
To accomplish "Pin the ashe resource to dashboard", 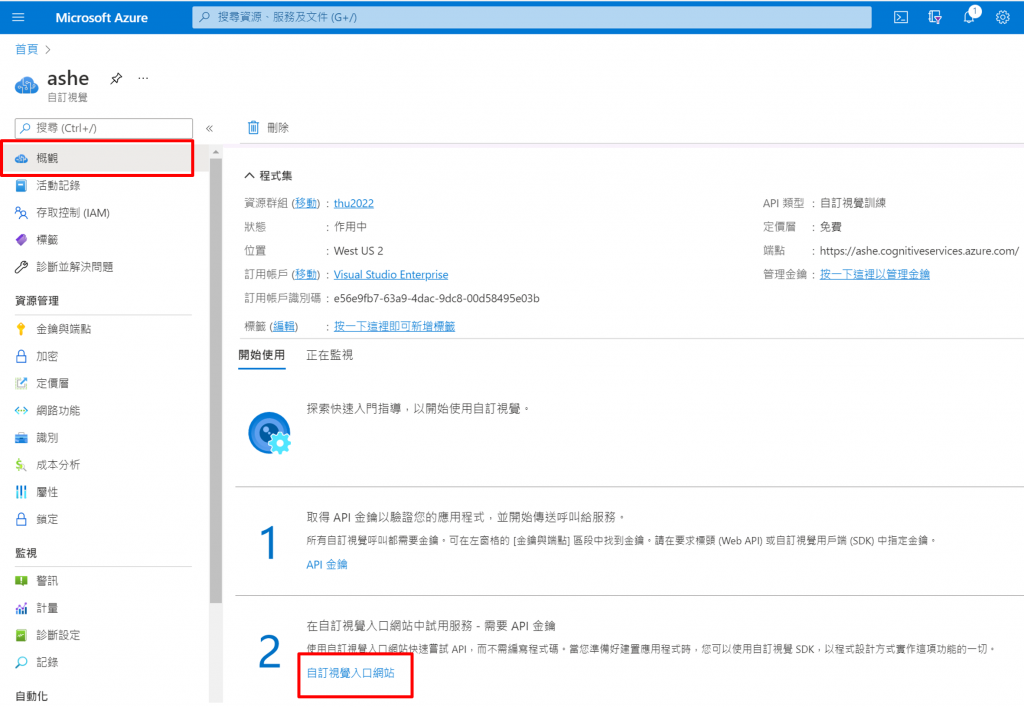I will [x=116, y=78].
